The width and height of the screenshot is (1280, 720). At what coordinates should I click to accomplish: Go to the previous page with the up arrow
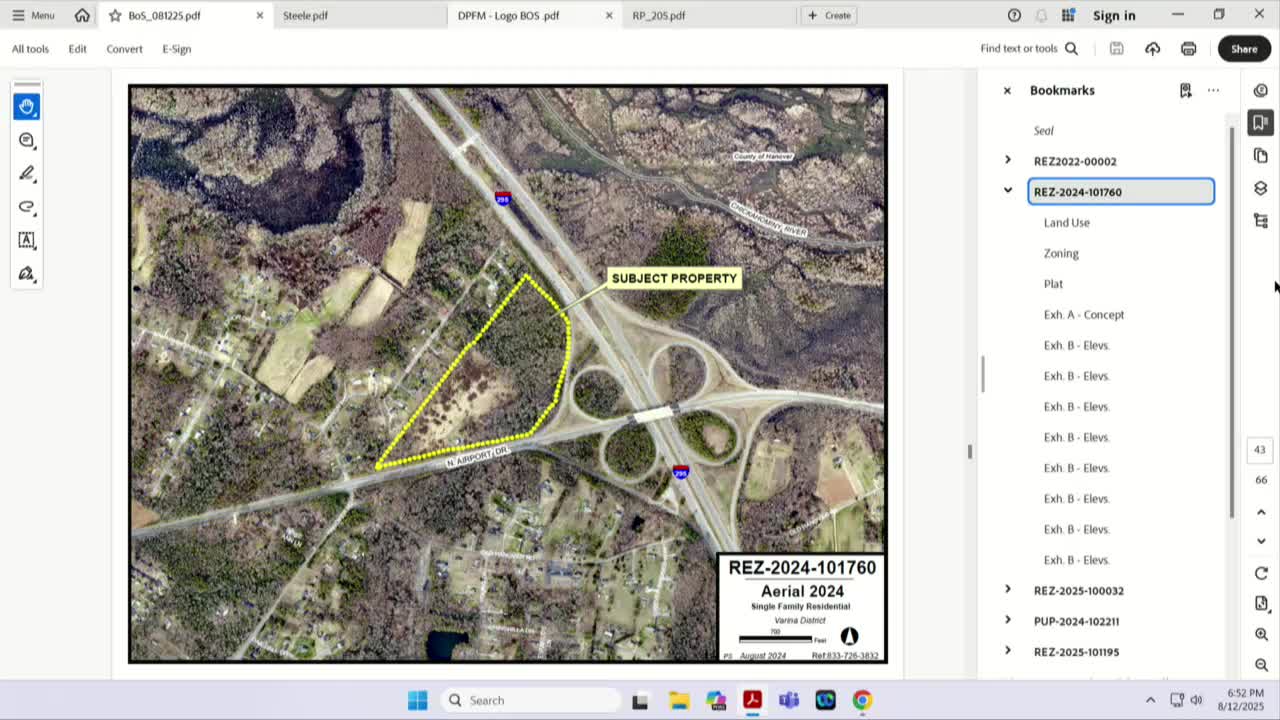tap(1261, 512)
